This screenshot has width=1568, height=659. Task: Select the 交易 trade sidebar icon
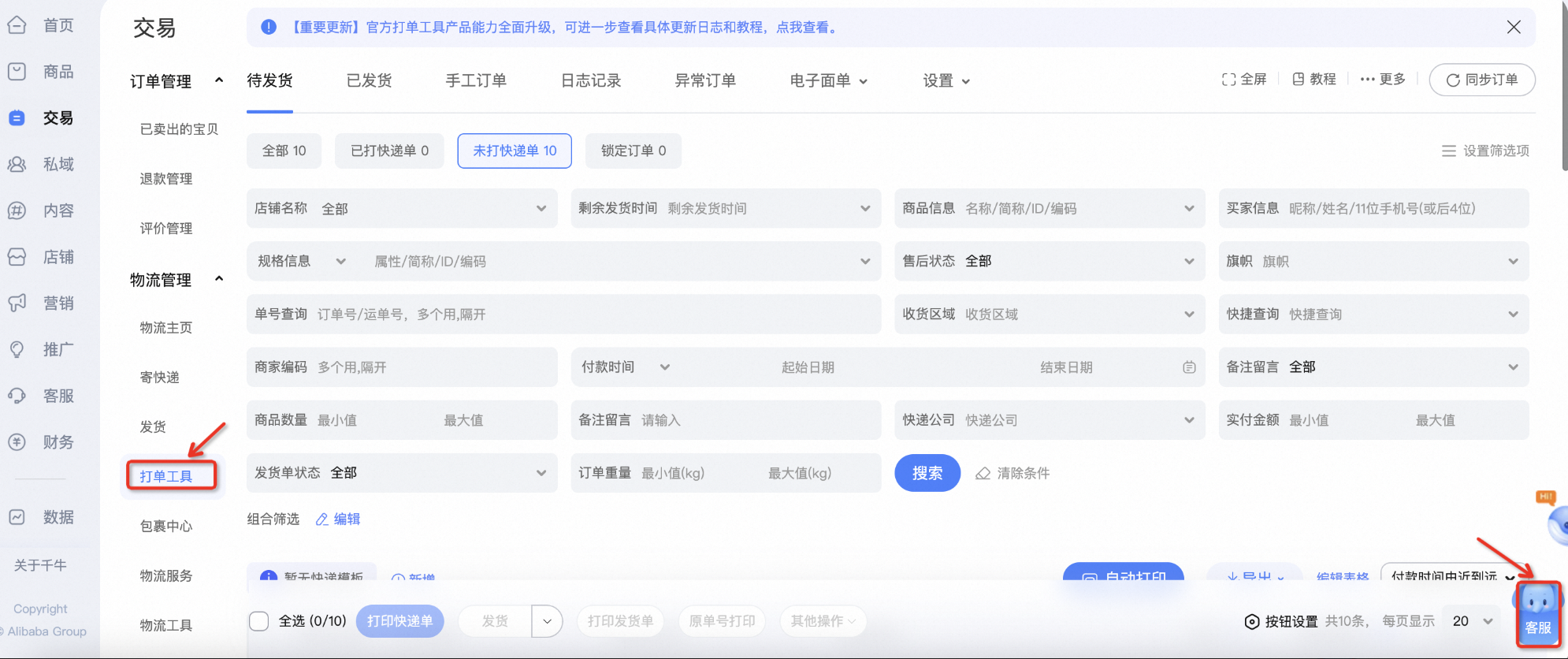click(x=17, y=118)
